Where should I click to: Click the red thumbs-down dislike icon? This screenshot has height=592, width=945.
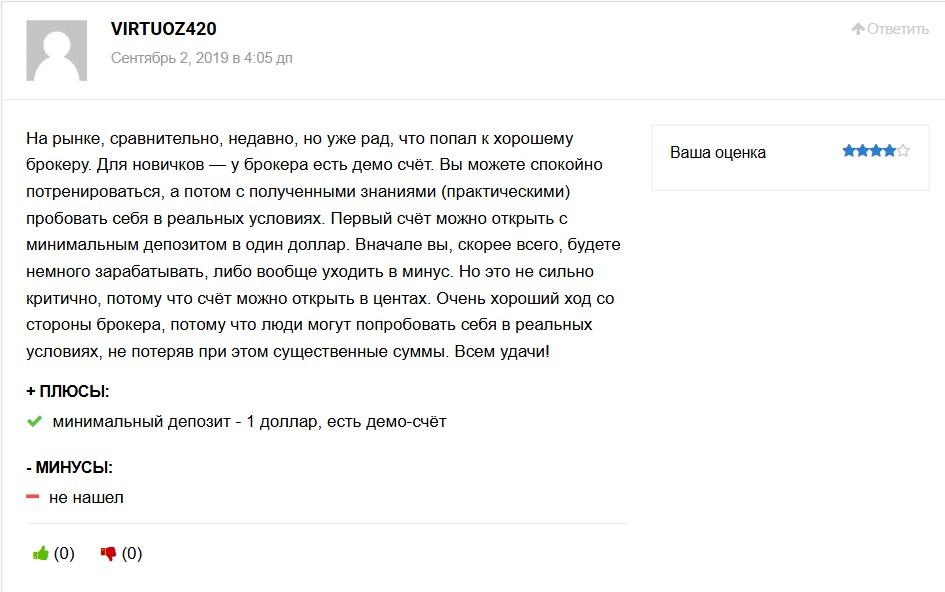click(x=108, y=553)
